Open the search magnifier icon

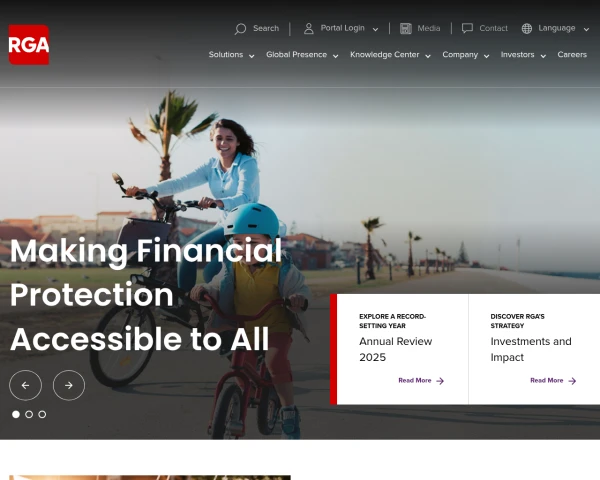[240, 29]
